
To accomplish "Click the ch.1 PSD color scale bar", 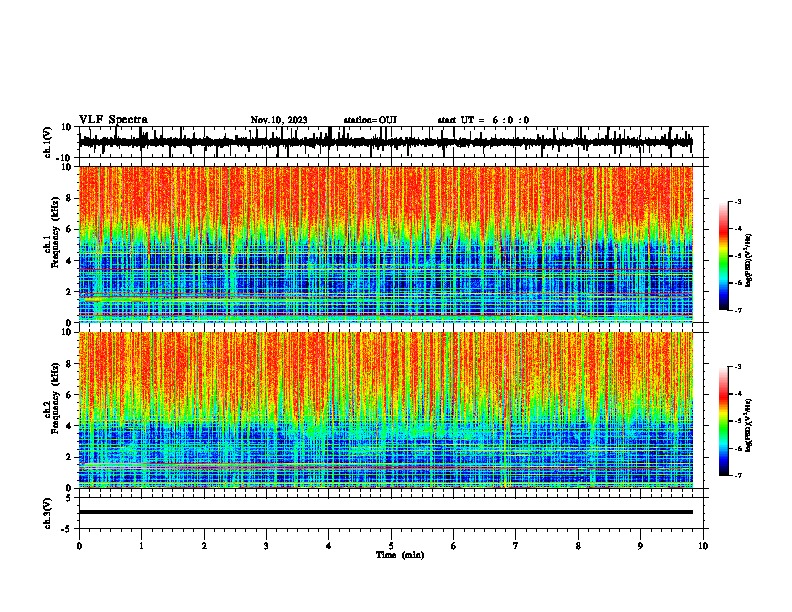I will pyautogui.click(x=724, y=256).
